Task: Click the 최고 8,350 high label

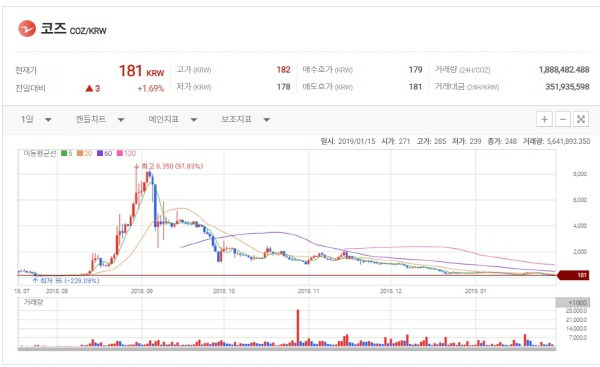Action: pyautogui.click(x=169, y=166)
